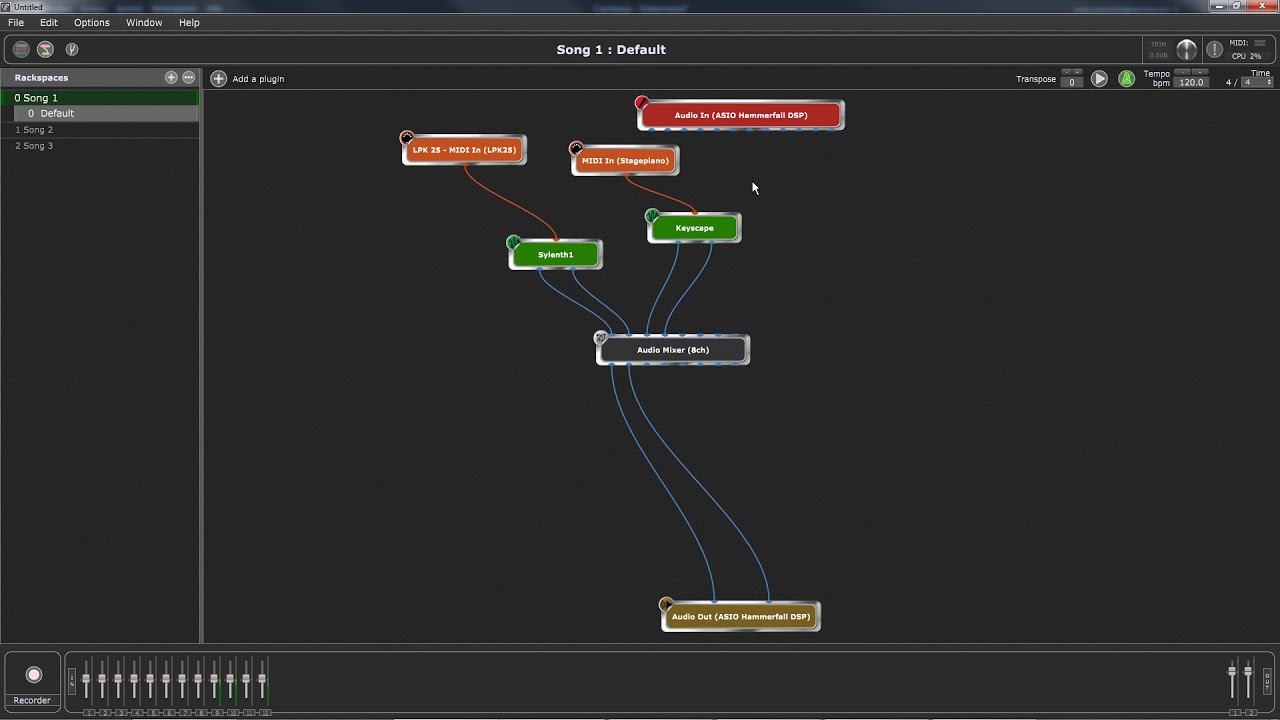Screen dimensions: 1280x720
Task: Click the Rackspaces panel header
Action: point(100,78)
